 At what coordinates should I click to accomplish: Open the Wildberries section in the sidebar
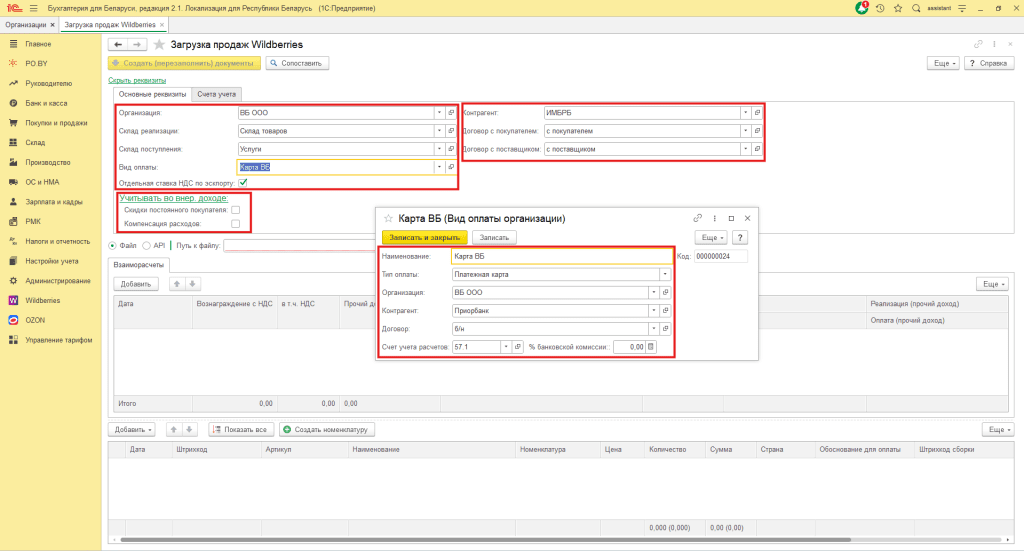[43, 299]
